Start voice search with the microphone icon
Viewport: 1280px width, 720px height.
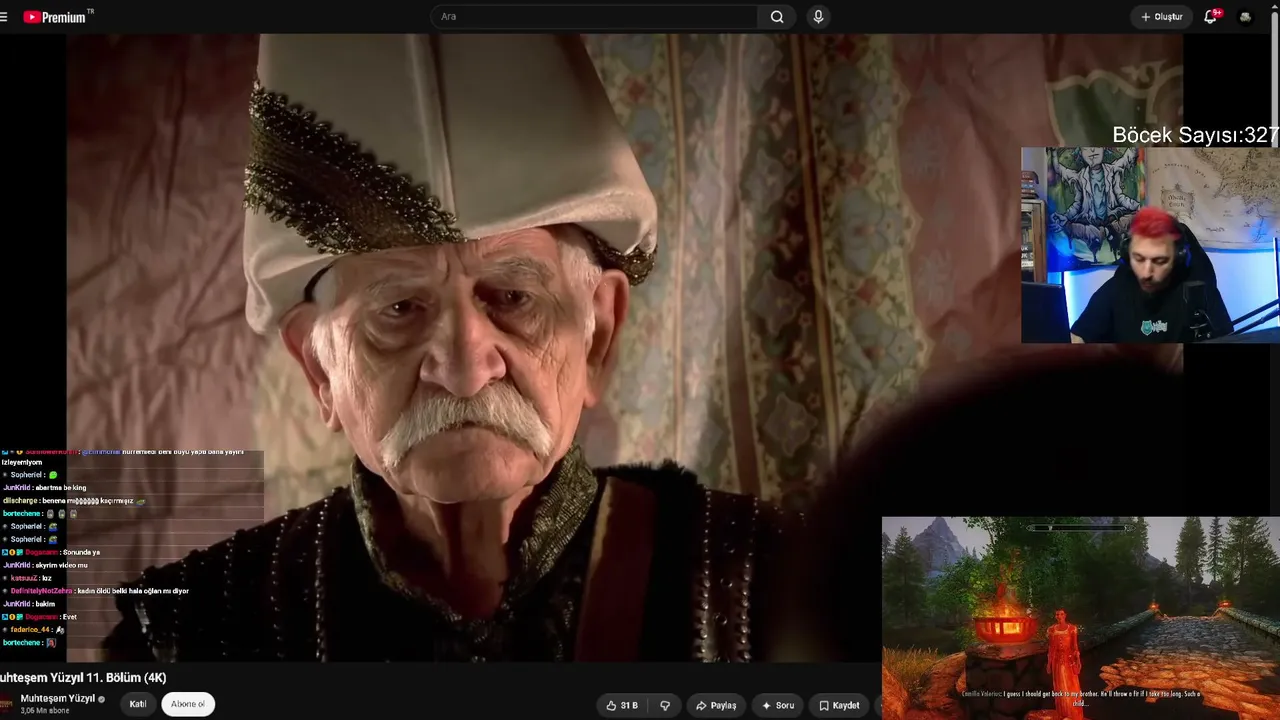818,17
